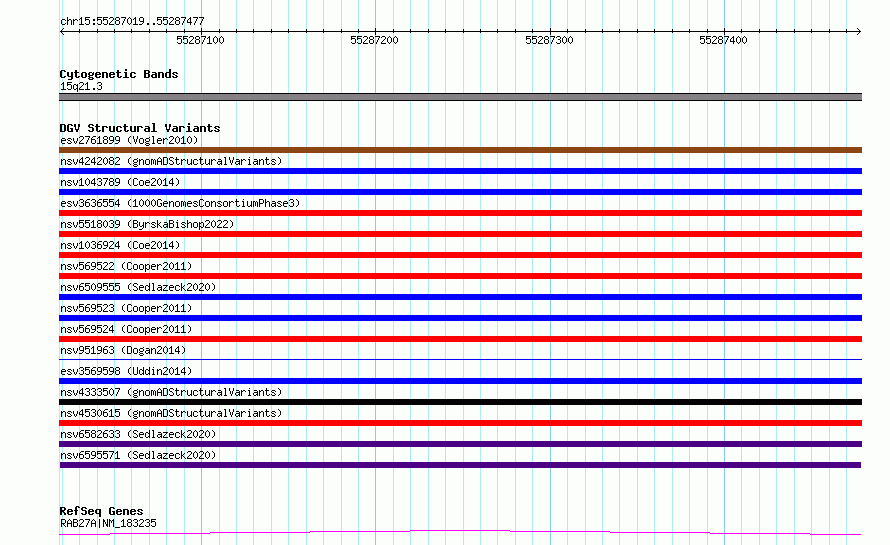890x545 pixels.
Task: Click the blue nsv4242082 variant bar
Action: (x=460, y=171)
